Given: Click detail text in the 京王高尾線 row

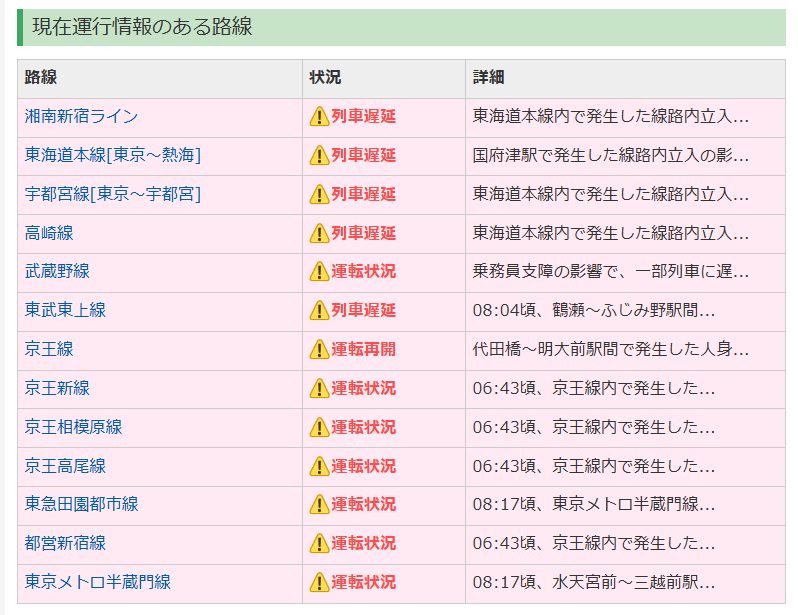Looking at the screenshot, I should tap(594, 466).
